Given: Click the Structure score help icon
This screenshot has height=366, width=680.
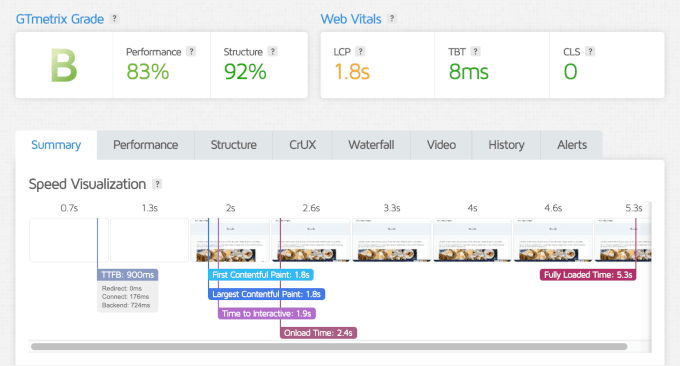Looking at the screenshot, I should [x=272, y=52].
